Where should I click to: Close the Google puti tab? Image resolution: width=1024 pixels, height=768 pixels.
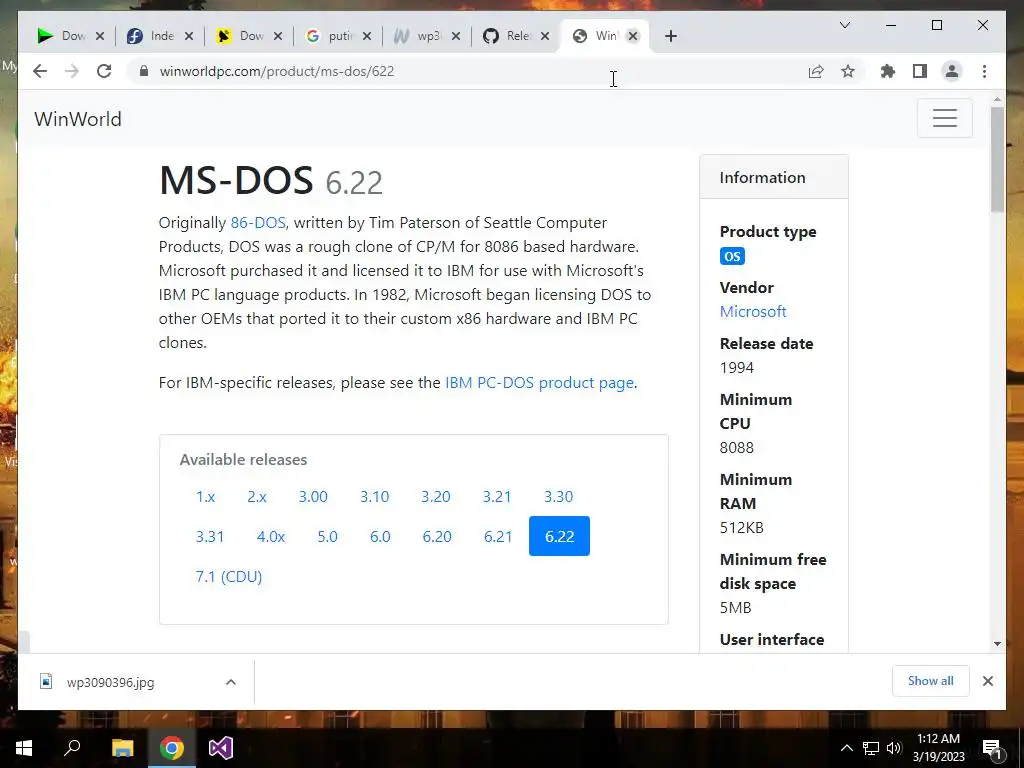[x=367, y=36]
